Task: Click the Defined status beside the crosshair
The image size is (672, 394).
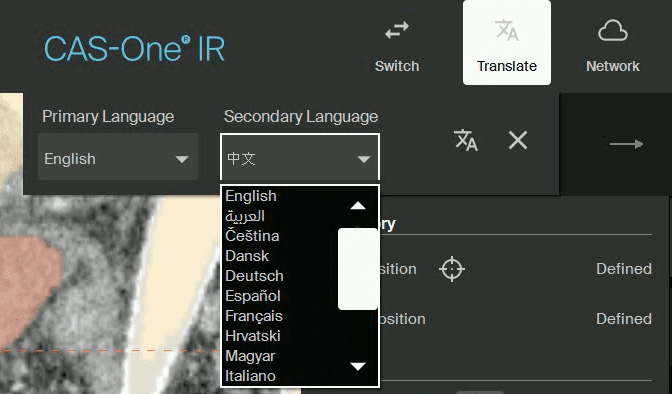Action: tap(624, 269)
